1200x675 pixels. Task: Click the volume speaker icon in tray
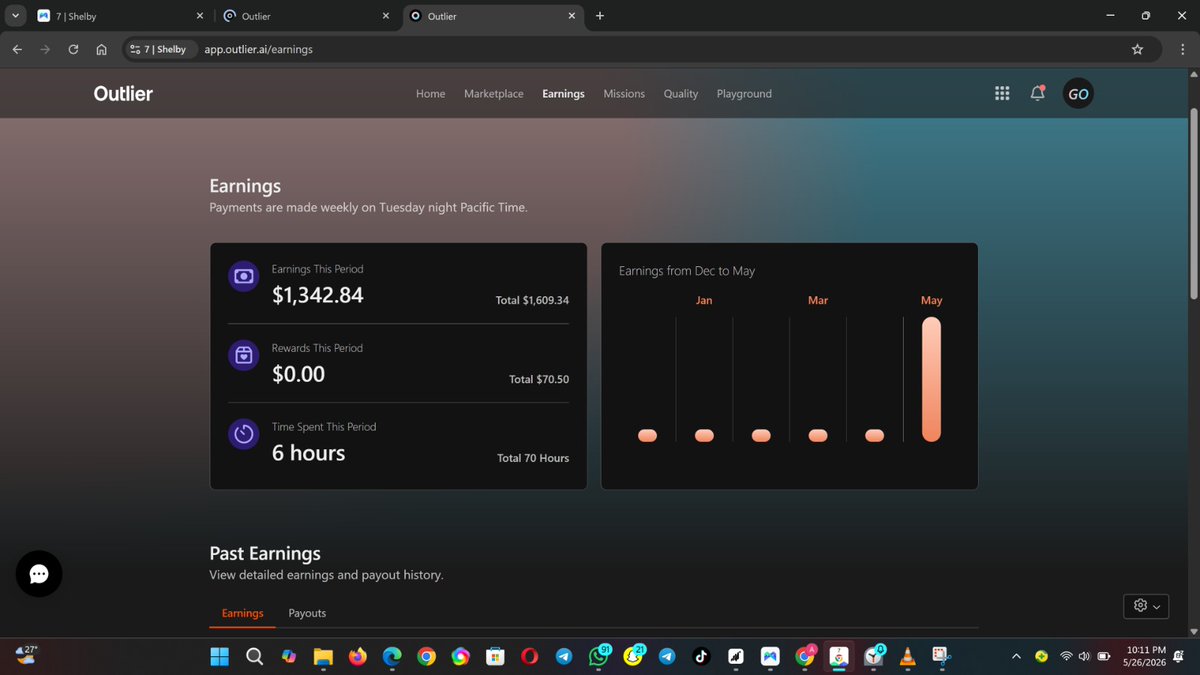[1084, 657]
